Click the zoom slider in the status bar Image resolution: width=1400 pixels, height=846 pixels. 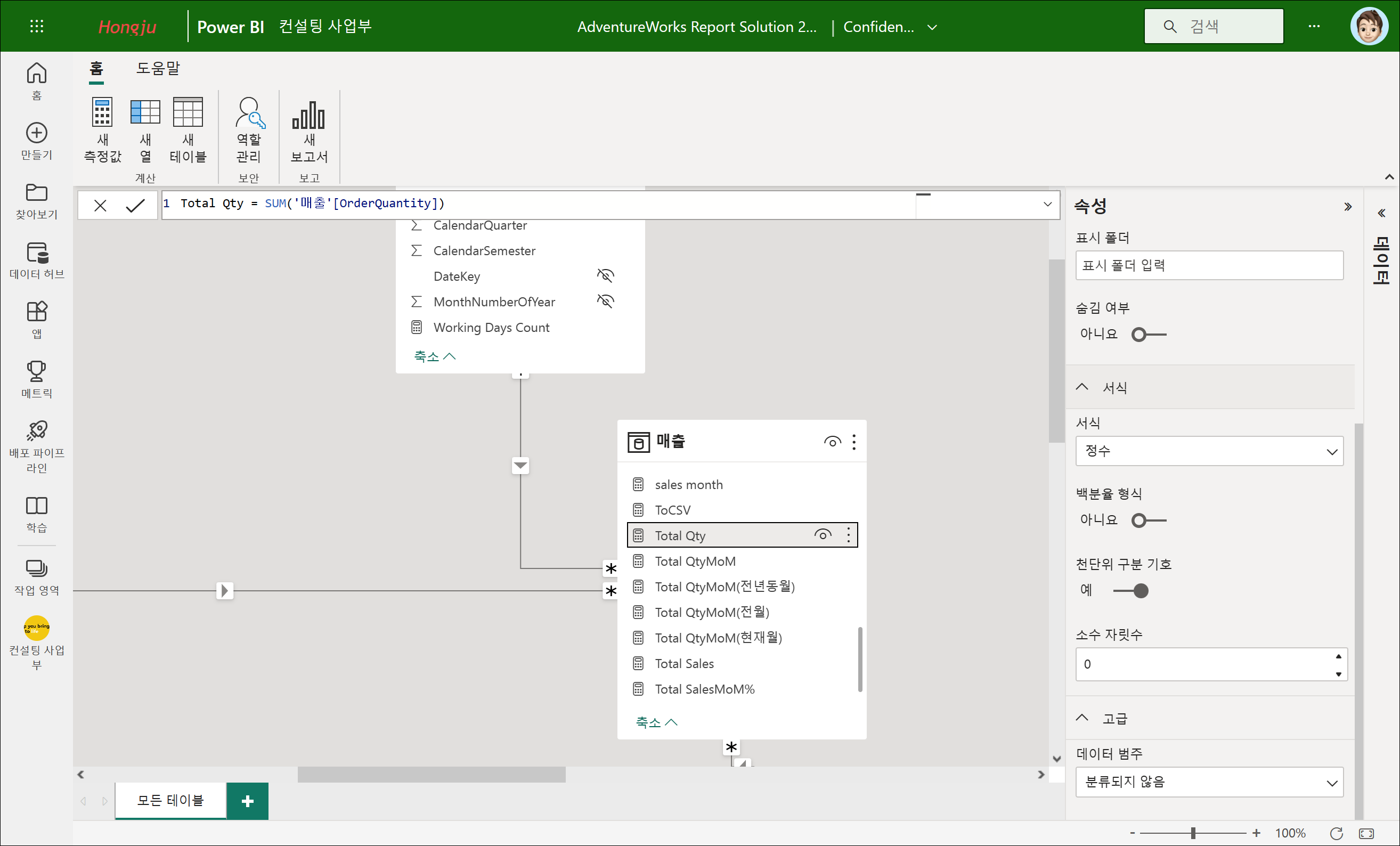[x=1193, y=833]
